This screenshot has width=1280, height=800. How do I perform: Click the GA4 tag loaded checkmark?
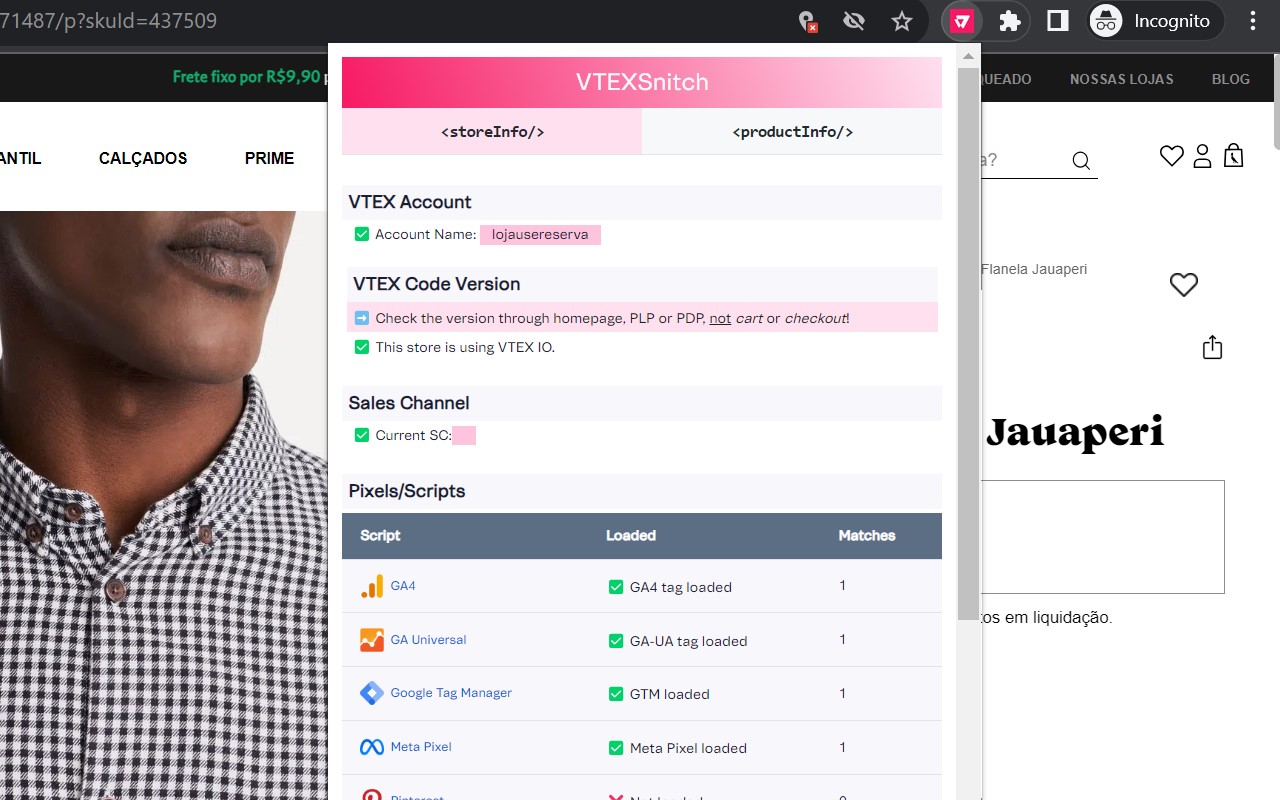pos(615,587)
